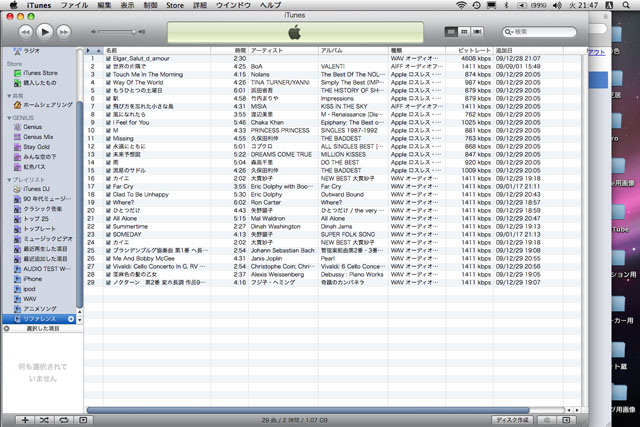Click the Play button
Screen dimensions: 640x427
[x=45, y=31]
